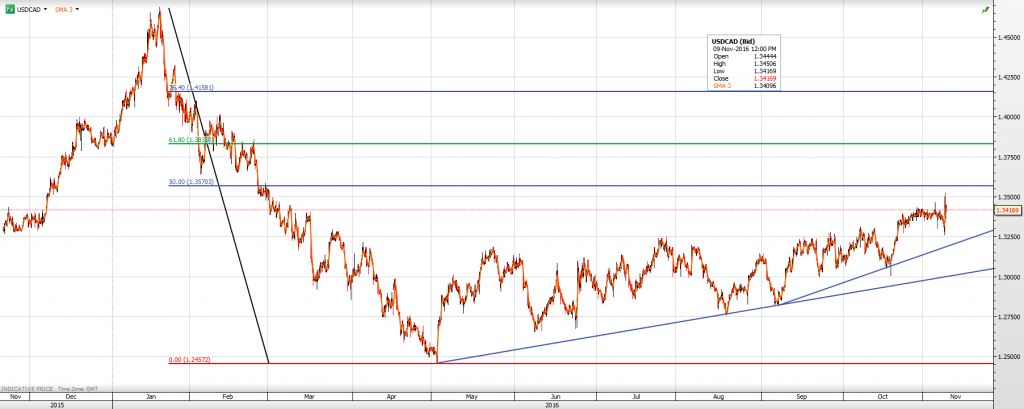Click the green arrow icon at top right
This screenshot has height=409, width=1024.
(985, 10)
